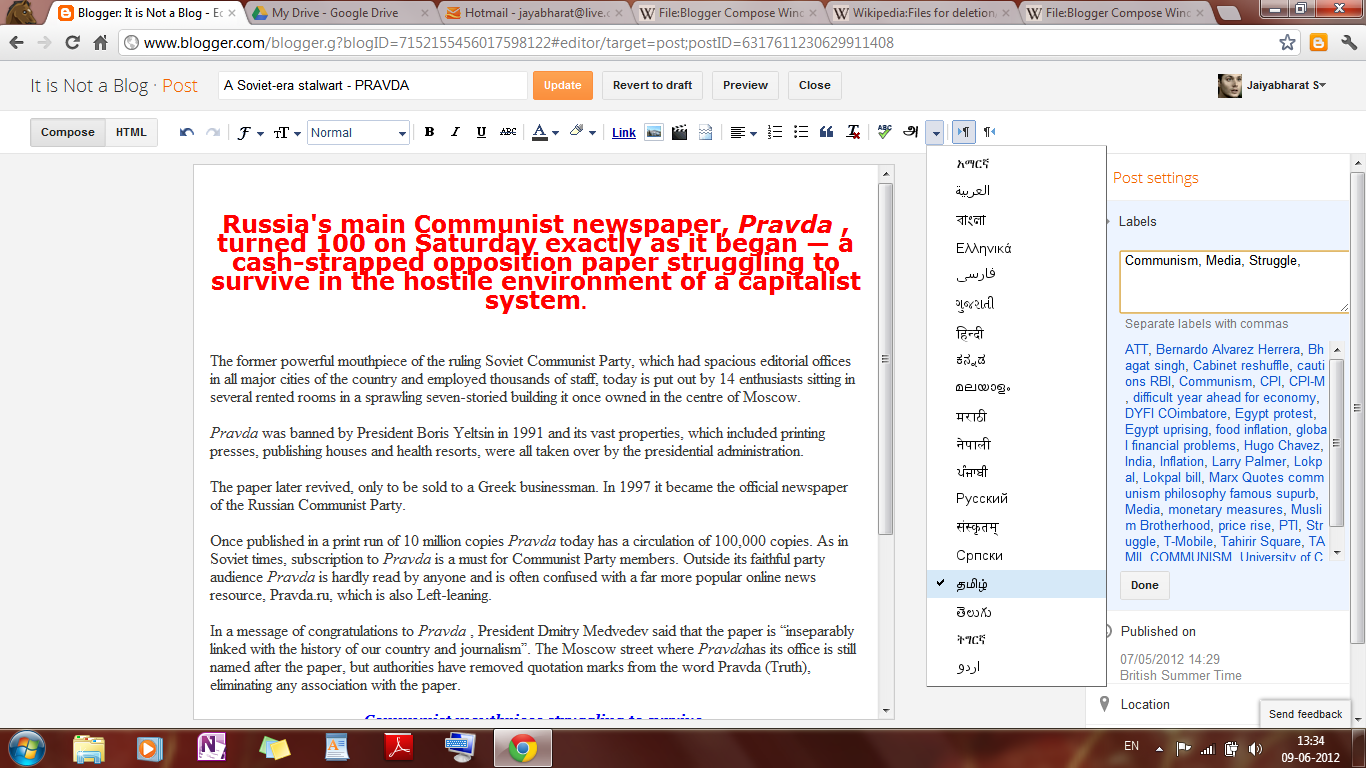Select Arabic (العربية) from the language list
Viewport: 1366px width, 769px height.
pyautogui.click(x=1016, y=190)
